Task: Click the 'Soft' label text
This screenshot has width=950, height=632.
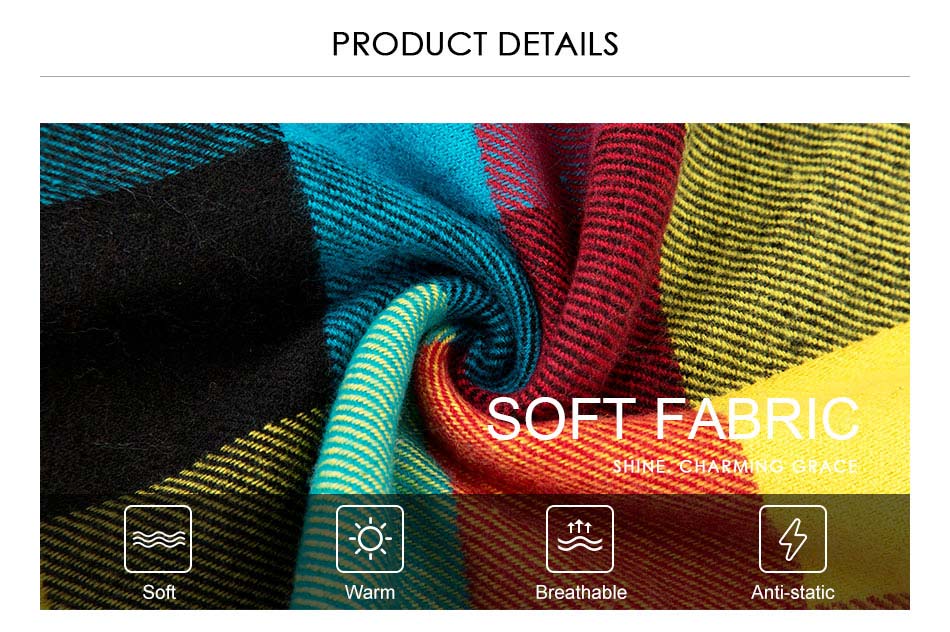Action: (x=159, y=592)
